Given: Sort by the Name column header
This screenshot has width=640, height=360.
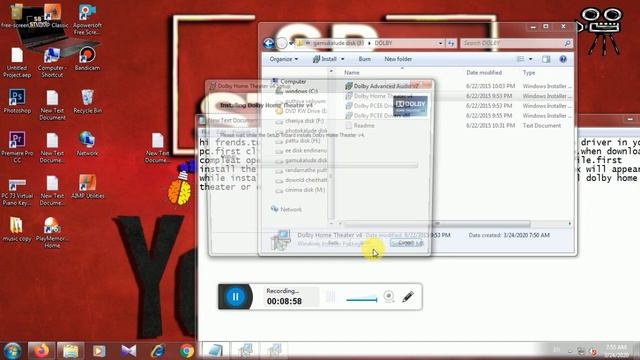Looking at the screenshot, I should (x=352, y=73).
